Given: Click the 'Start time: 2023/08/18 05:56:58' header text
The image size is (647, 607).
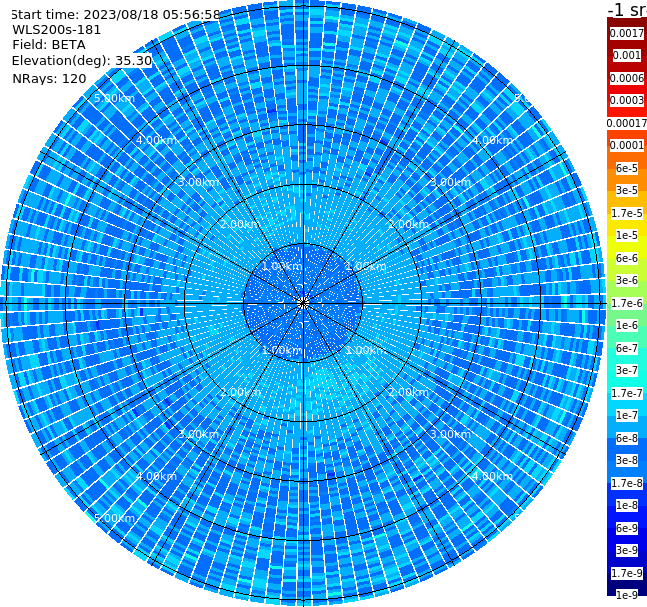Looking at the screenshot, I should click(x=115, y=15).
